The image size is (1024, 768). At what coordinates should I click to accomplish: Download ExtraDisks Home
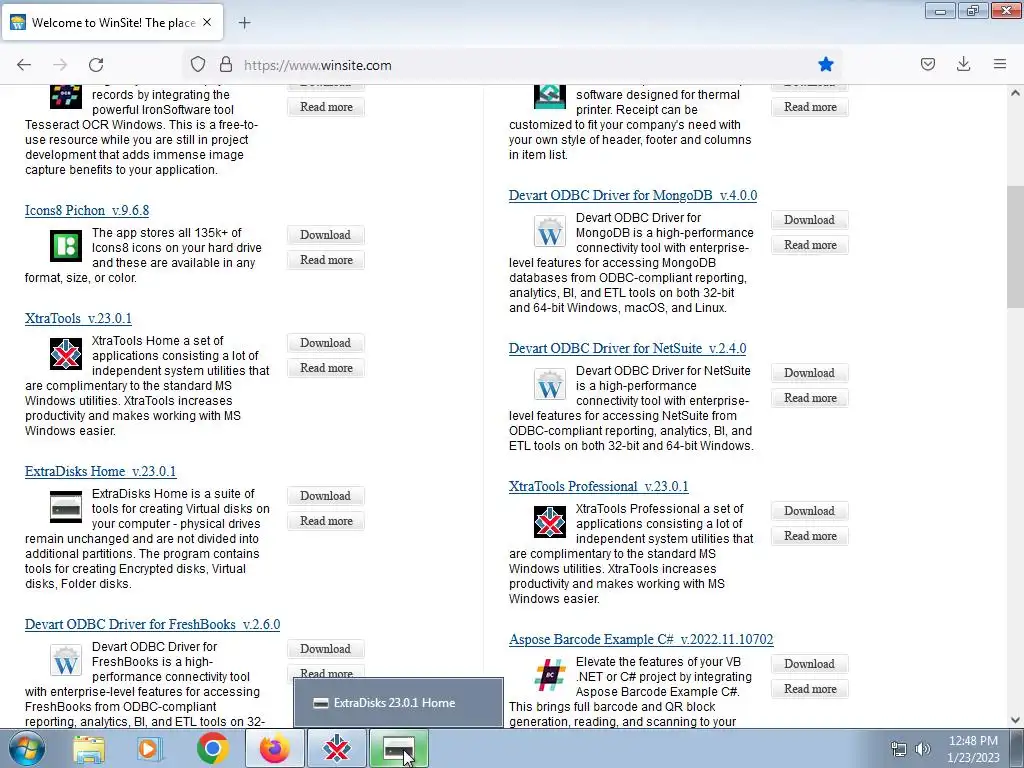point(326,496)
